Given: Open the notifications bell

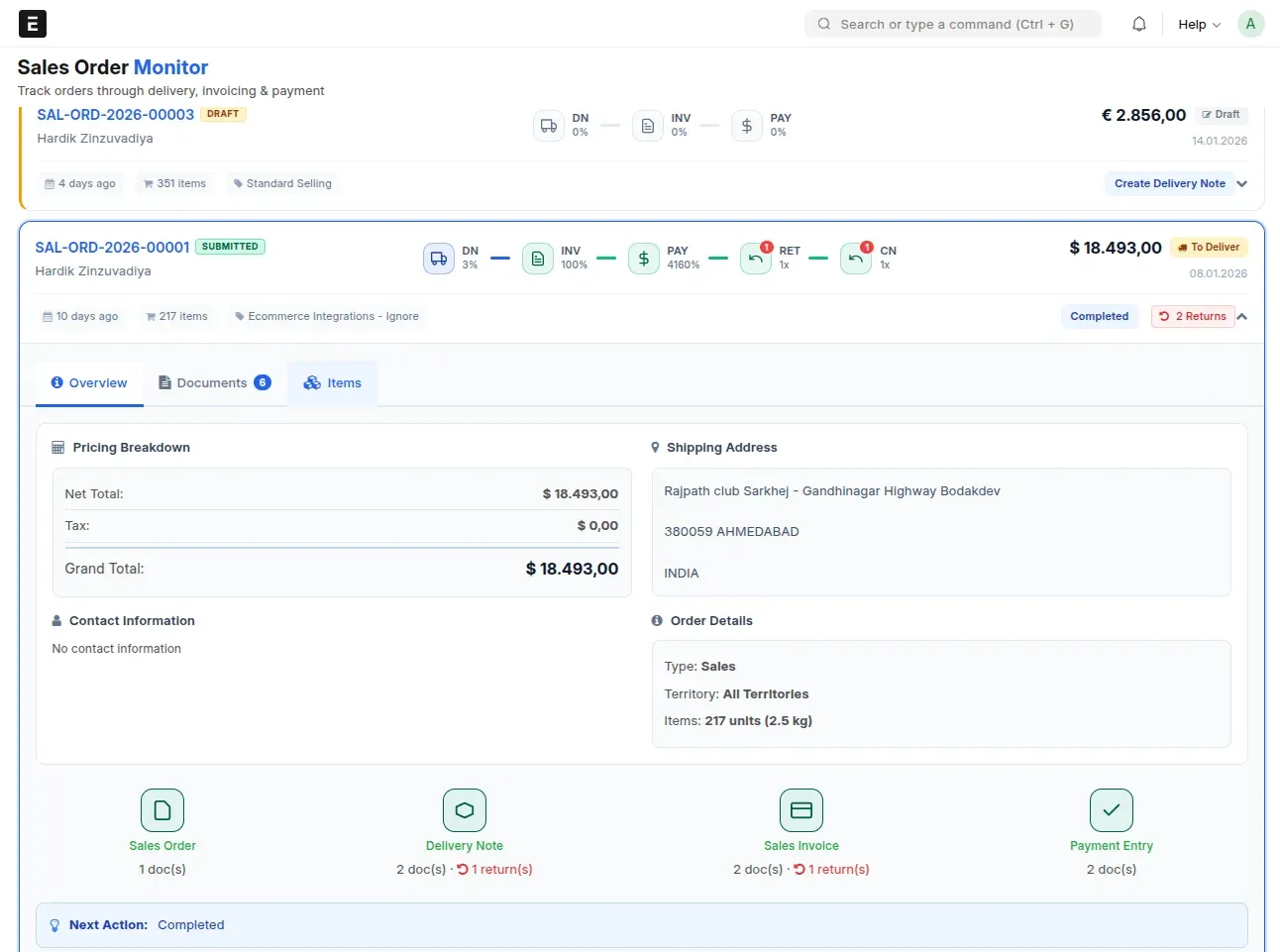Looking at the screenshot, I should [1139, 24].
